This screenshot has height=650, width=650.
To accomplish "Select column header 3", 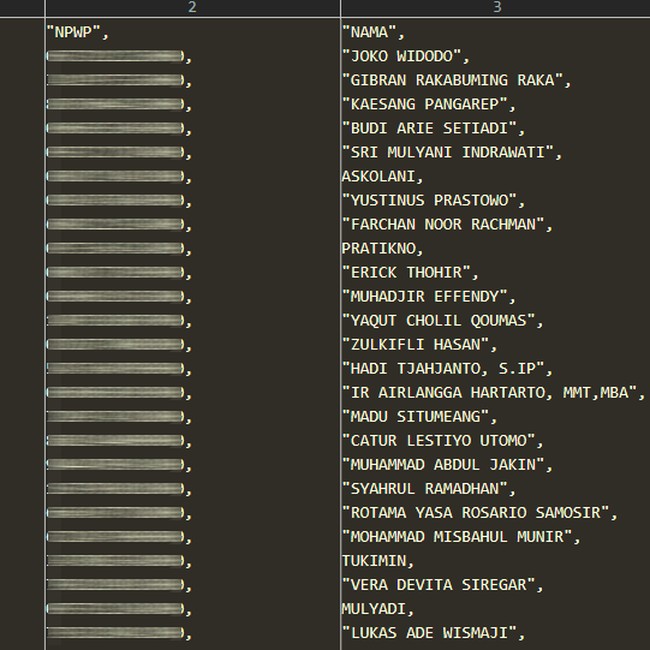I will coord(496,8).
